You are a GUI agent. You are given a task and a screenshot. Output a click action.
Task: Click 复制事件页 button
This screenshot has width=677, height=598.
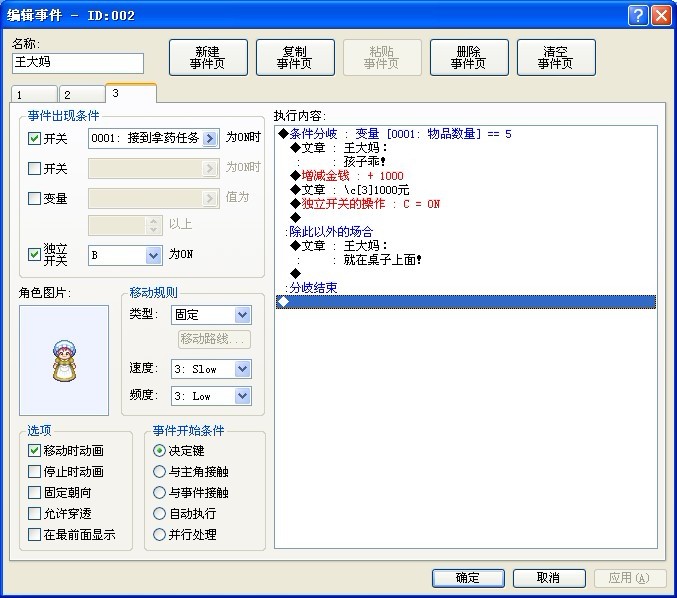click(x=295, y=57)
